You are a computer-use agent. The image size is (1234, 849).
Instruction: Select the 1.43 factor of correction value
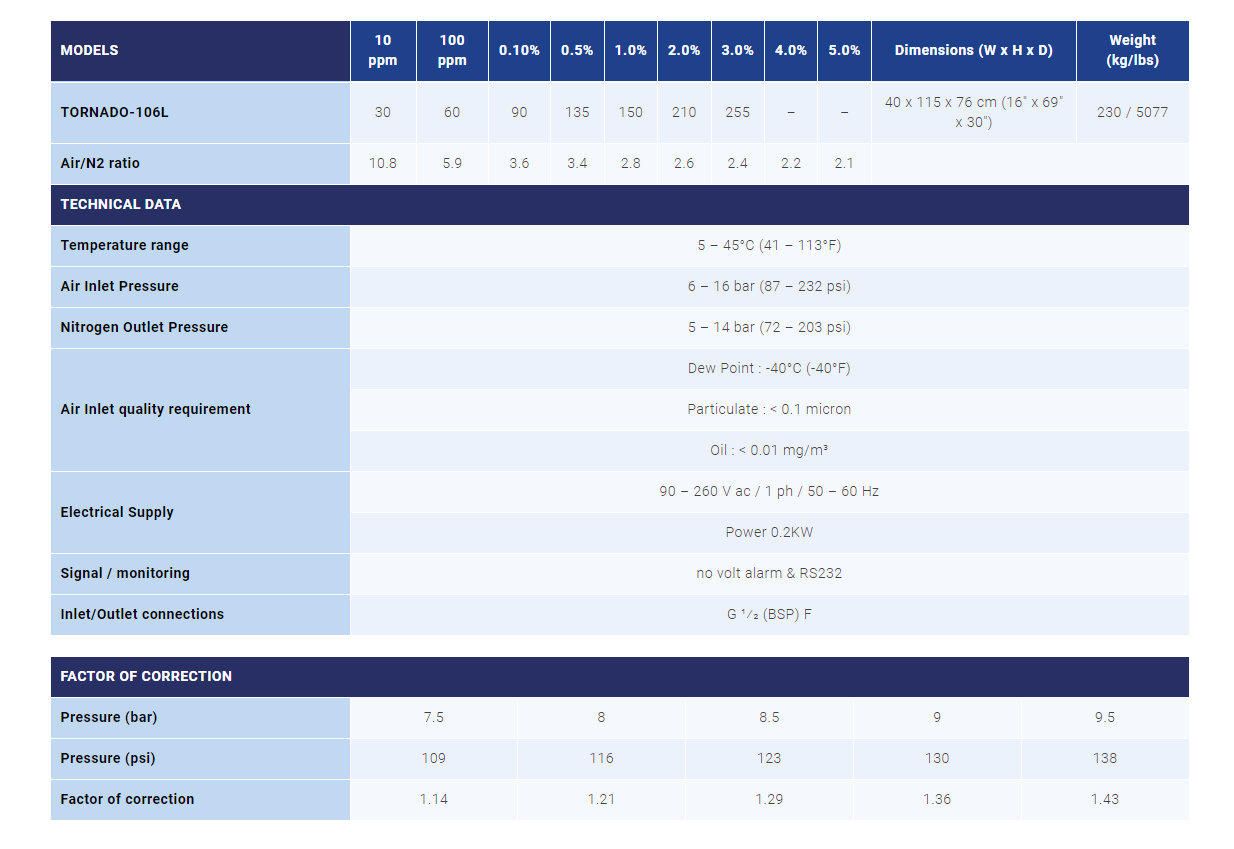(1105, 799)
